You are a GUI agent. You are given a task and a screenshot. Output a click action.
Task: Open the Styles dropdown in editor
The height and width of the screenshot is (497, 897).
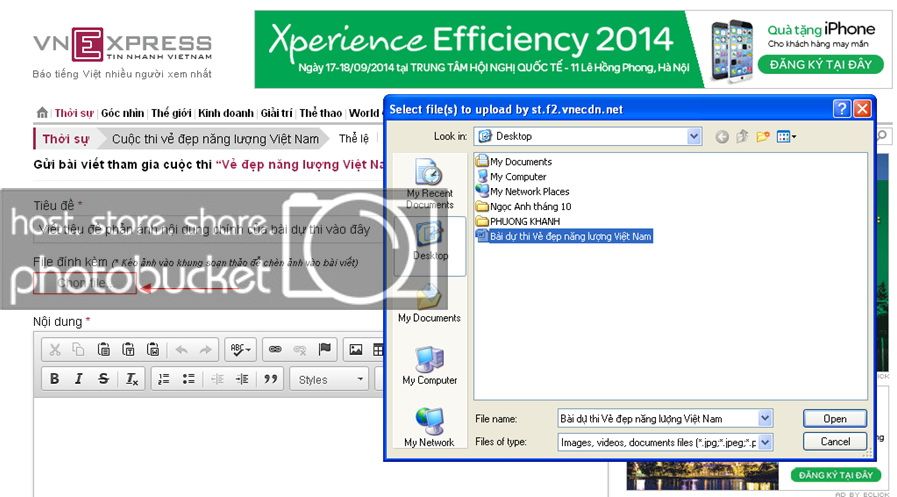point(330,379)
